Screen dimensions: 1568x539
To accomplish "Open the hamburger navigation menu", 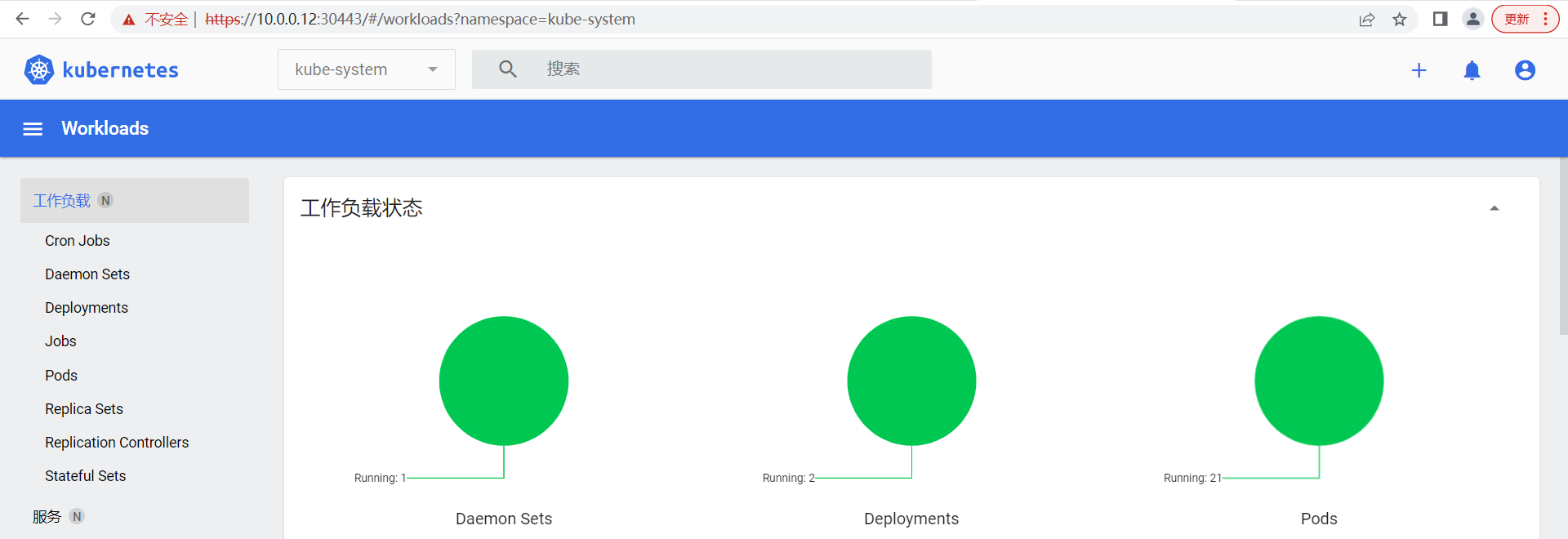I will (x=33, y=129).
